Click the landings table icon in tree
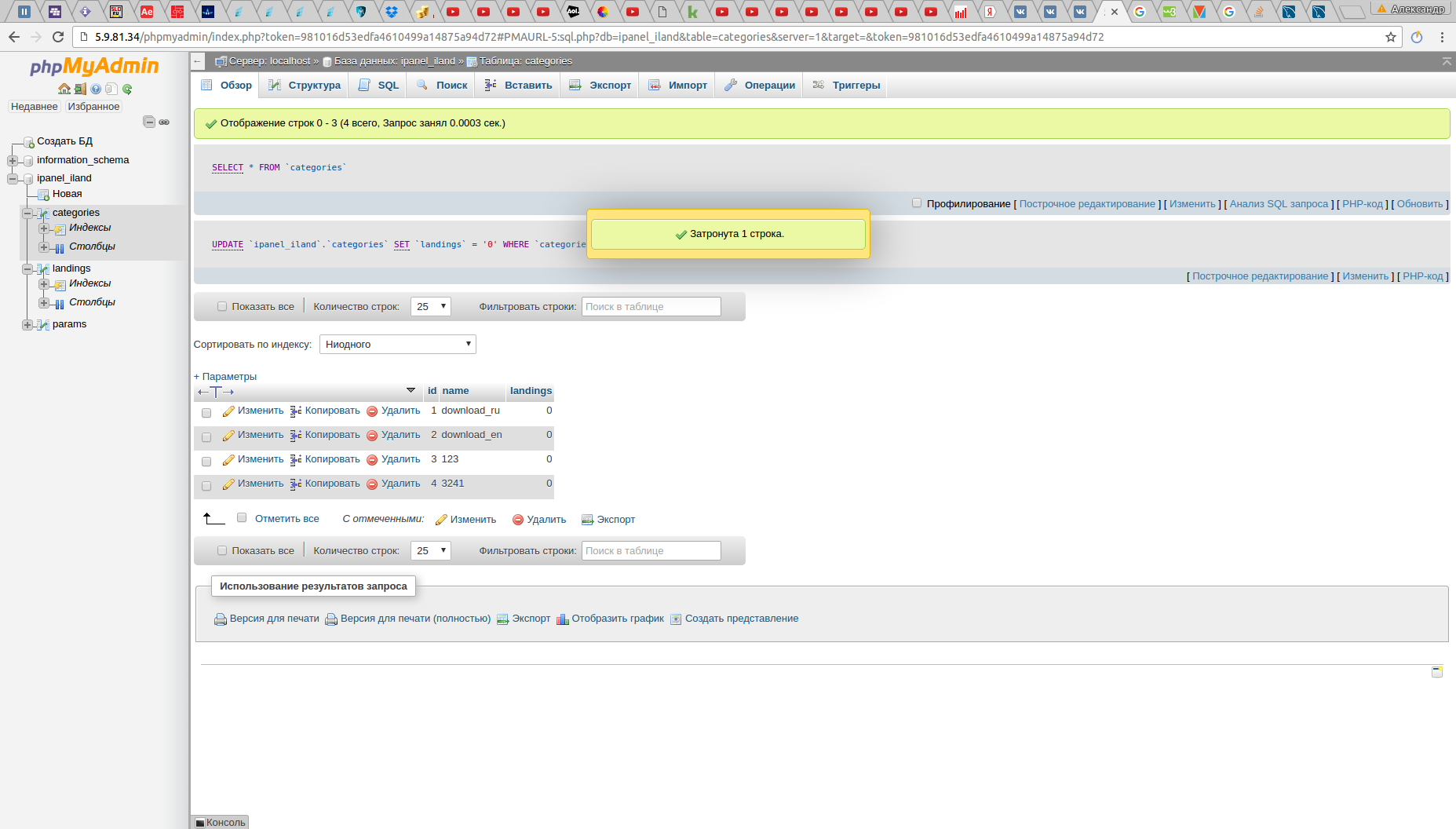1456x829 pixels. click(x=44, y=269)
